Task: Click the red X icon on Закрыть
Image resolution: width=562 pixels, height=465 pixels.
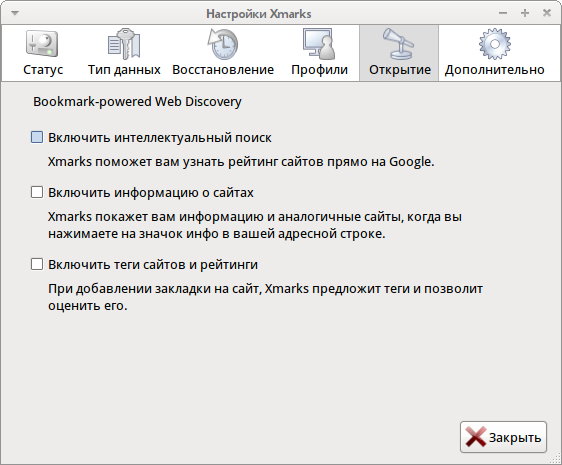Action: point(476,437)
